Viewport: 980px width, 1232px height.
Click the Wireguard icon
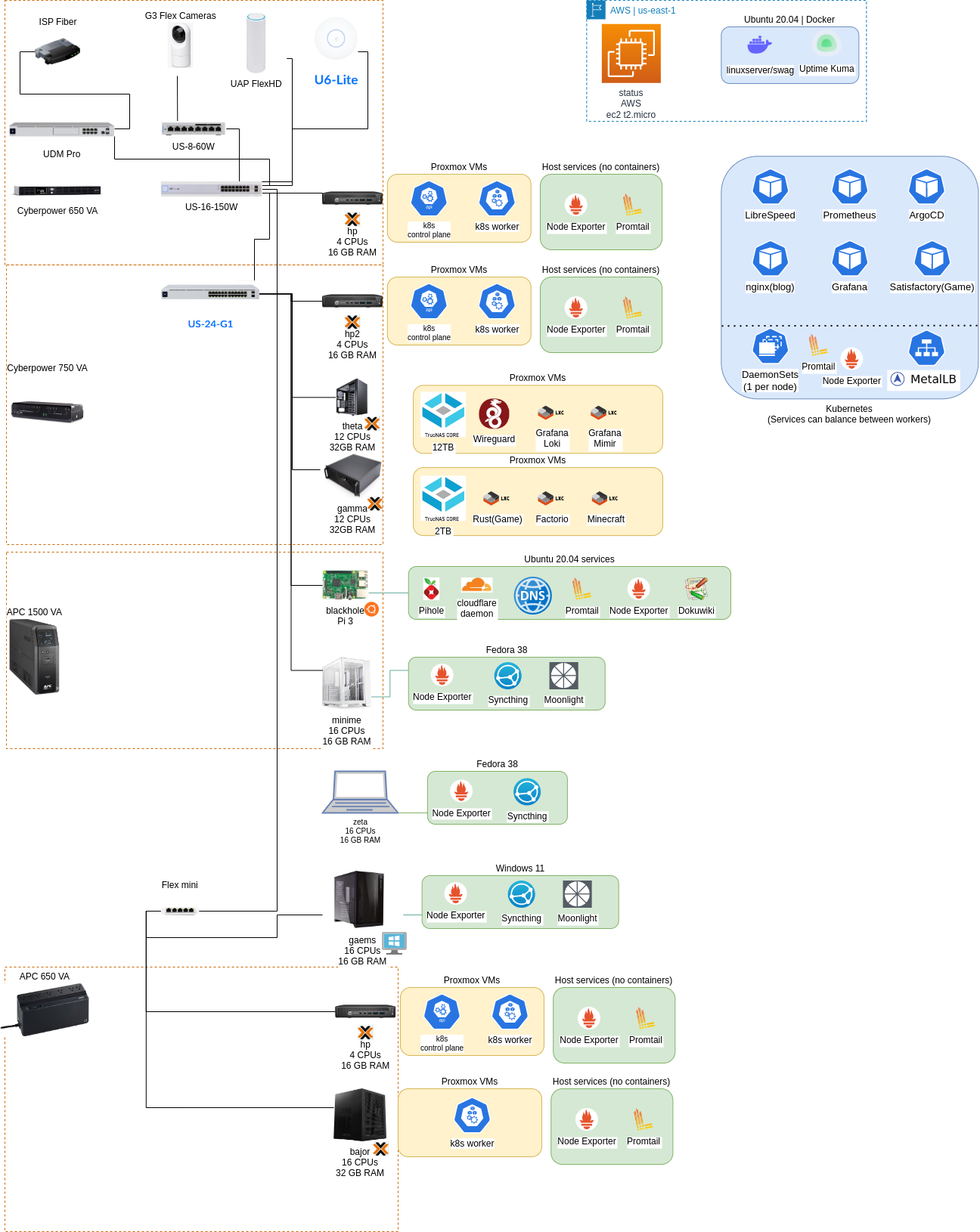coord(494,413)
